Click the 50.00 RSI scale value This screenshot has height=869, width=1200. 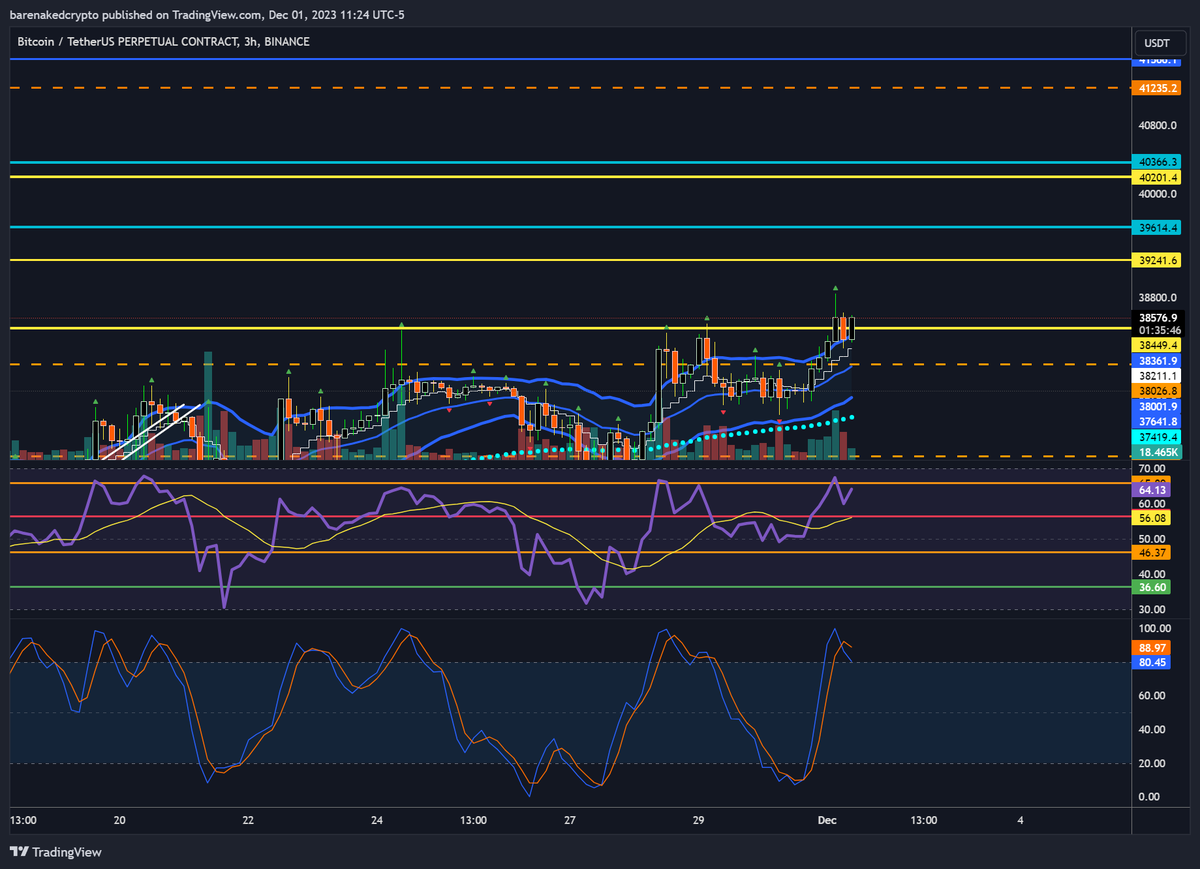click(x=1153, y=539)
